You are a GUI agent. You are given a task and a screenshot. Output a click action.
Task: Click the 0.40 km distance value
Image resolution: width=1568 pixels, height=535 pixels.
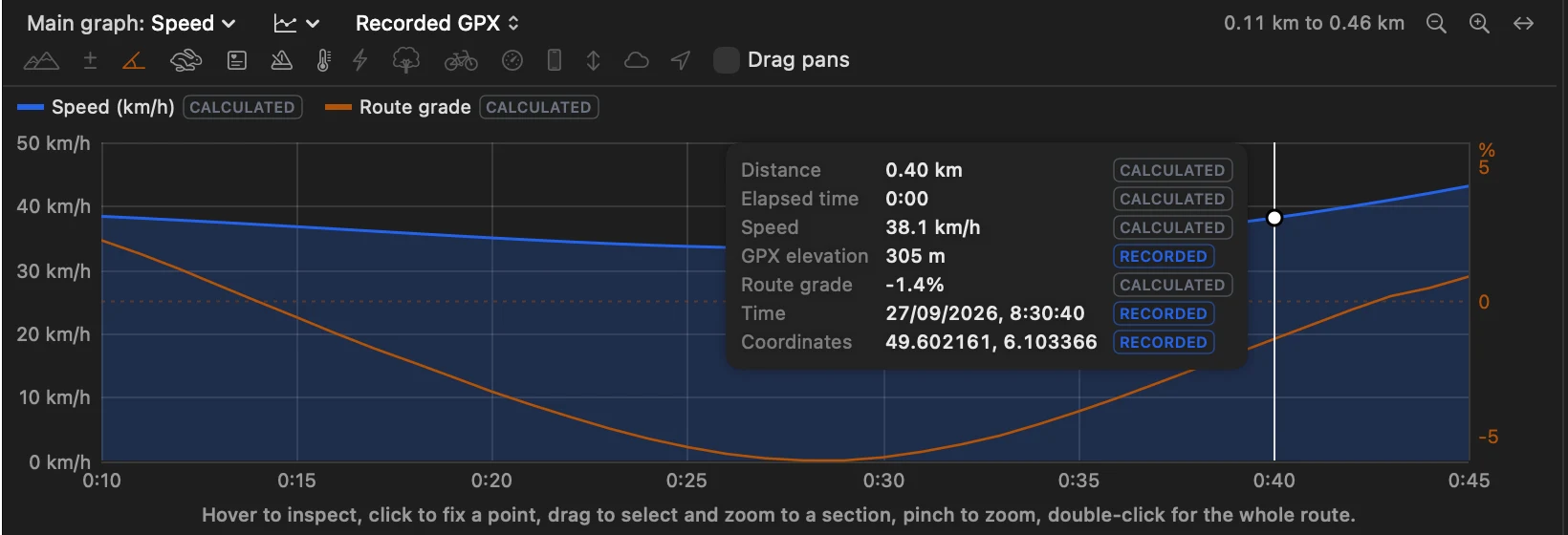924,170
